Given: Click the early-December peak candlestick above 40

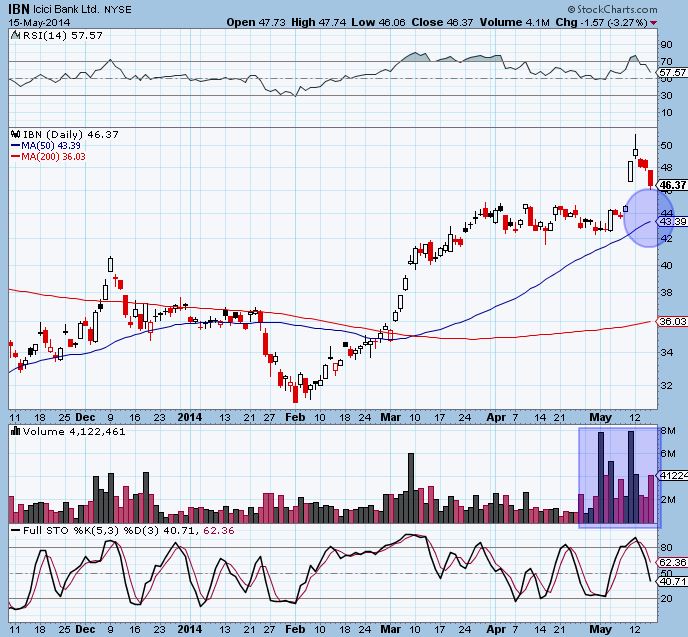Looking at the screenshot, I should [111, 265].
